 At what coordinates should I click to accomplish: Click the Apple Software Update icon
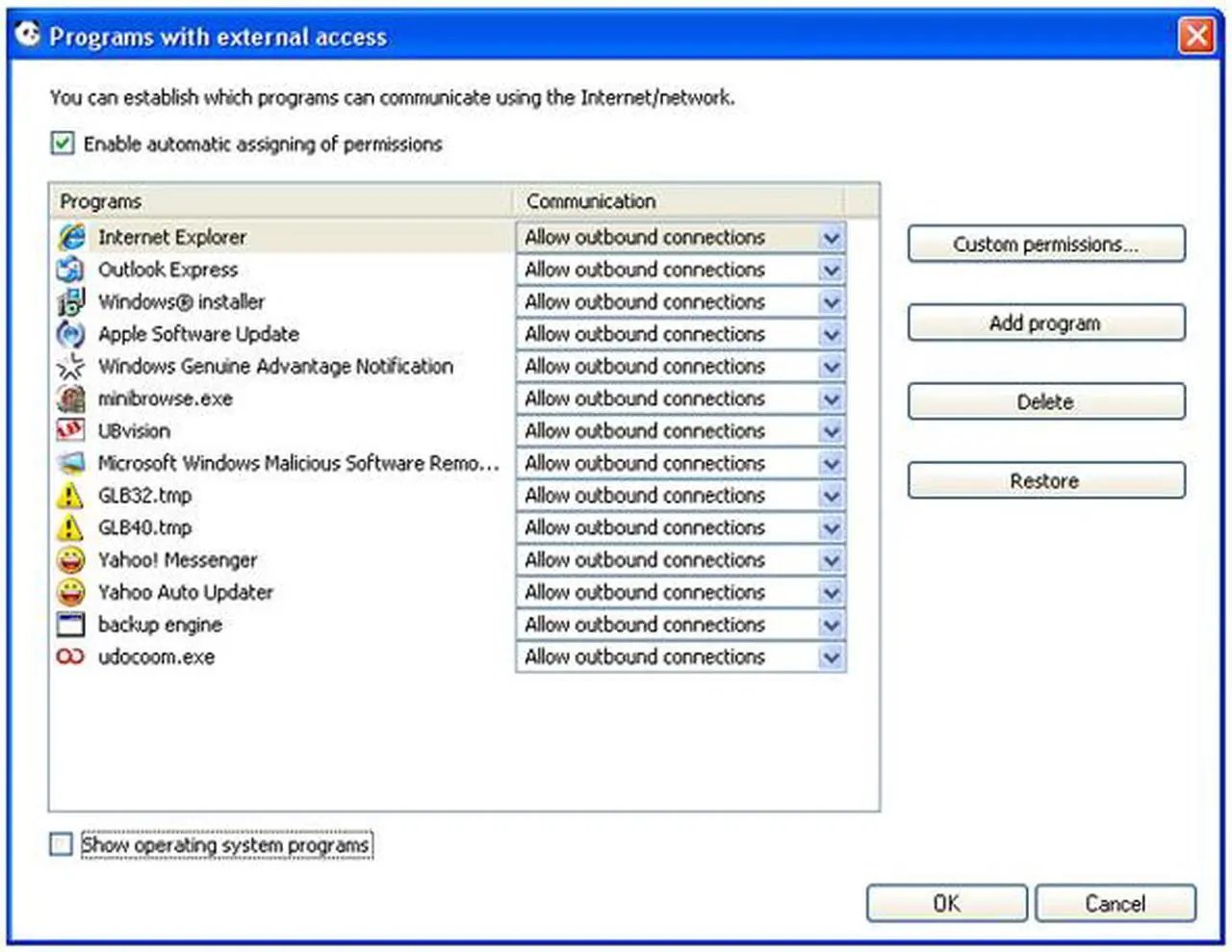71,334
